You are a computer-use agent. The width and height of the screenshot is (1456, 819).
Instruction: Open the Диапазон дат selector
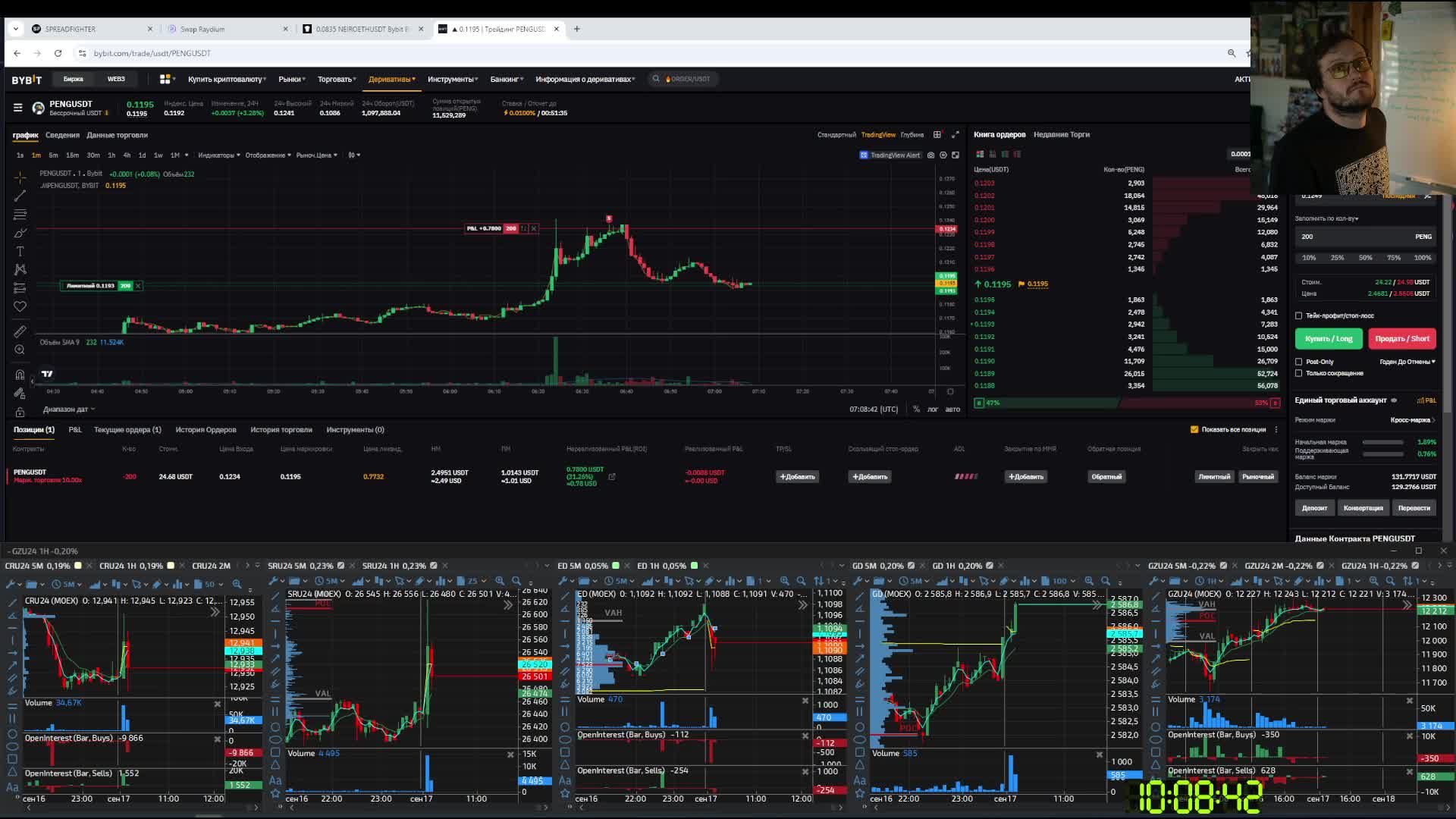click(68, 409)
